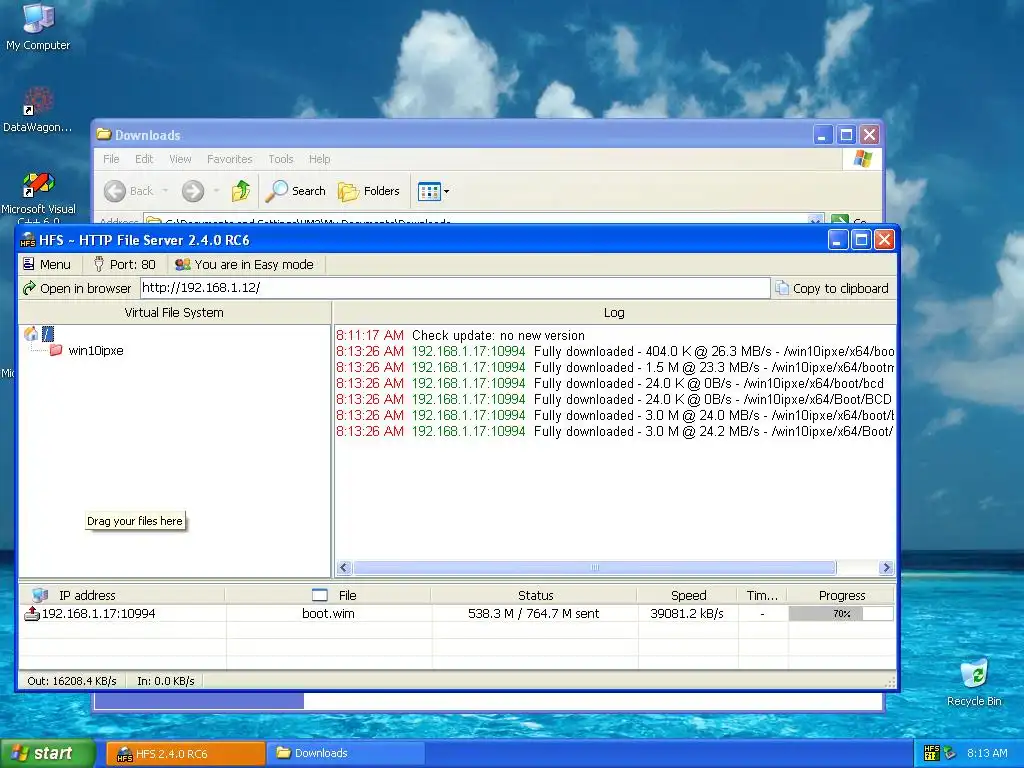Click the Port: 80 button

[124, 264]
